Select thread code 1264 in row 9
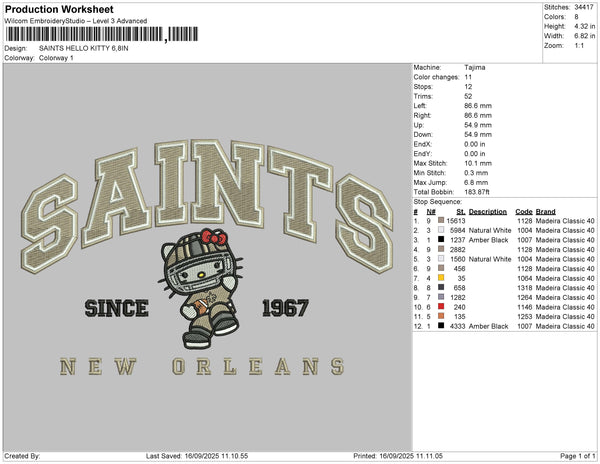 (x=525, y=298)
